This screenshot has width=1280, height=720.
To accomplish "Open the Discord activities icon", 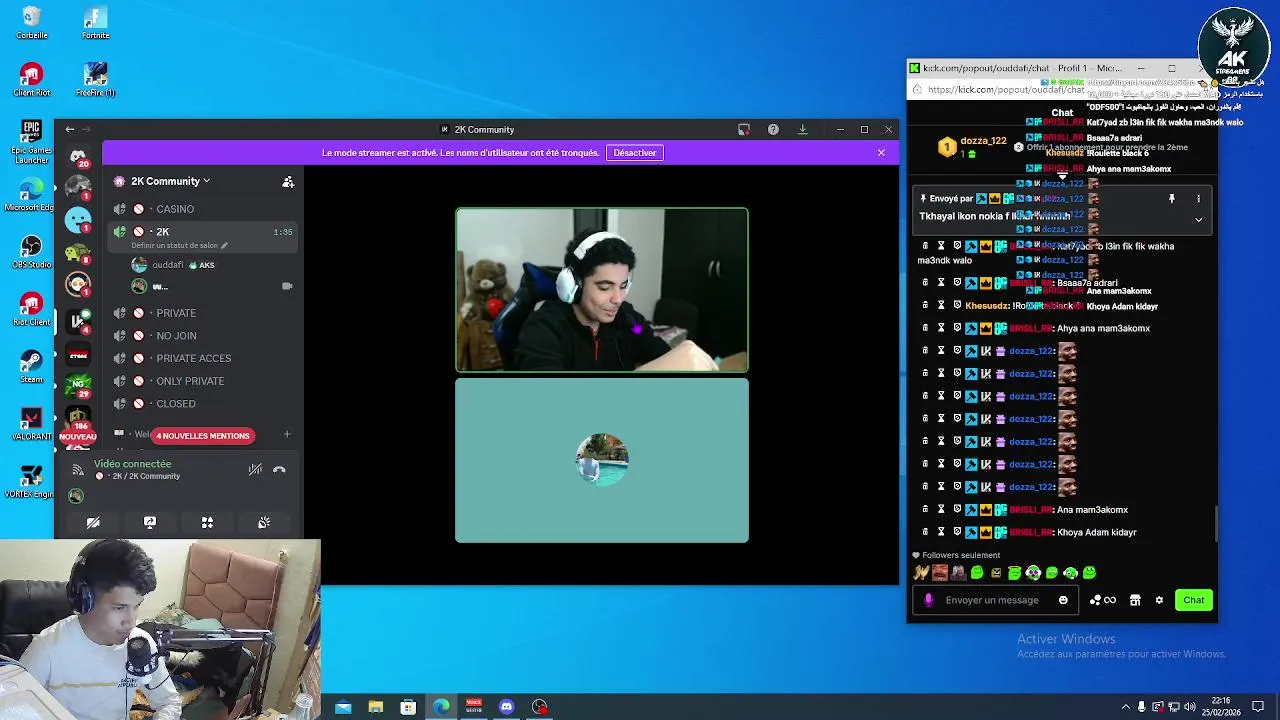I will [207, 522].
